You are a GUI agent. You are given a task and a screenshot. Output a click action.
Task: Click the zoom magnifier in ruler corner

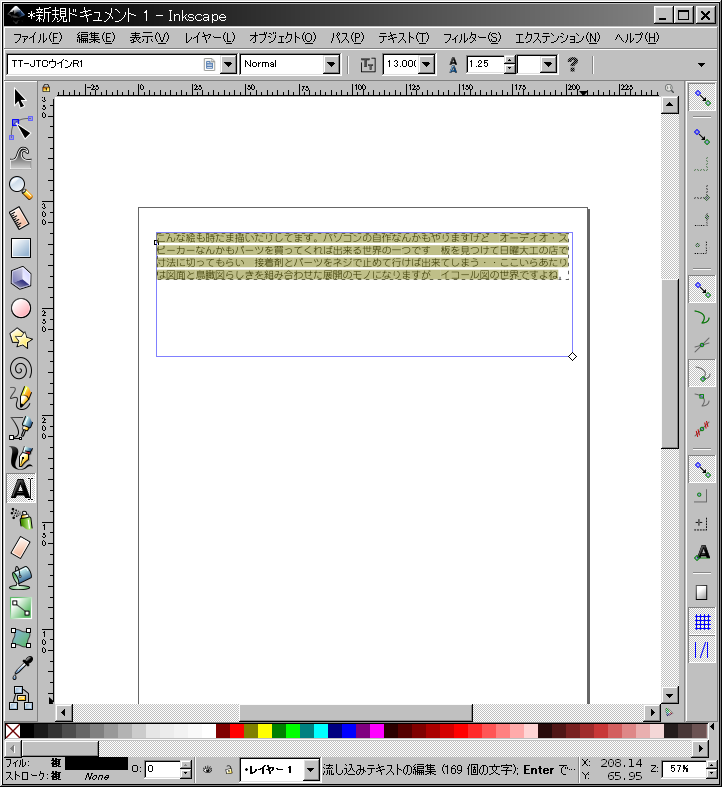(669, 88)
